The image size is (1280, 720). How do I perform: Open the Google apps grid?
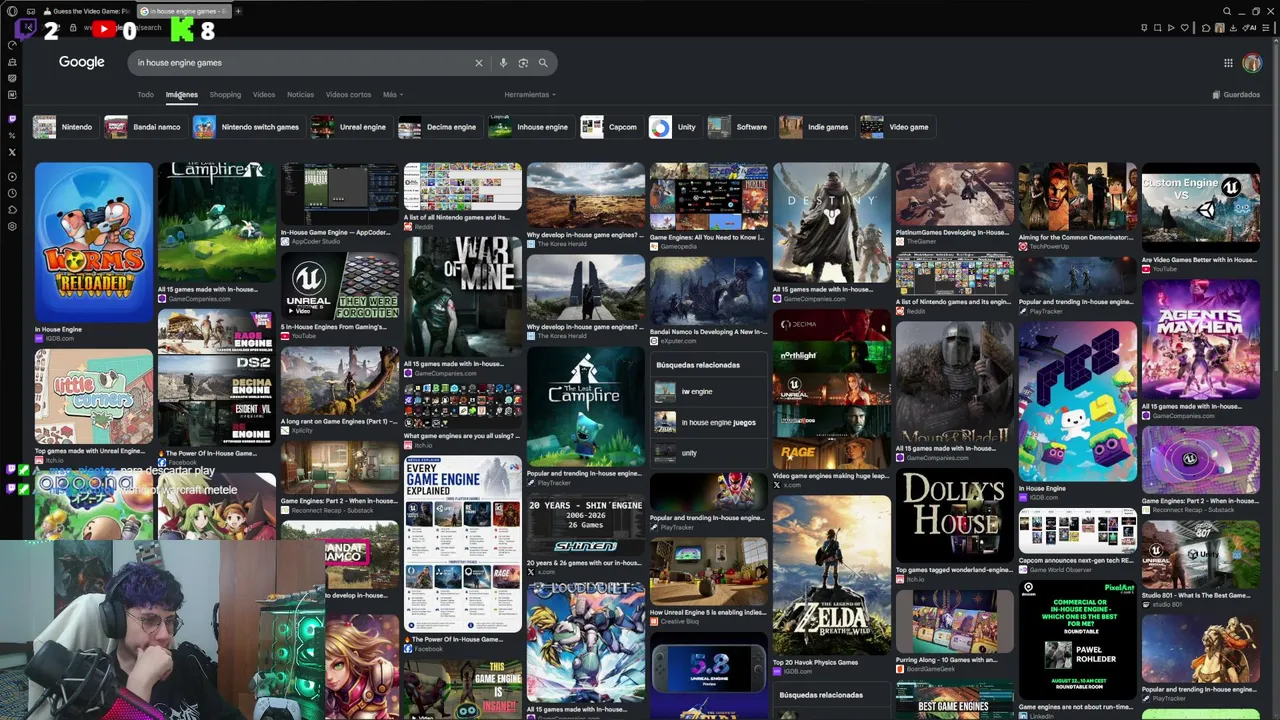1228,63
